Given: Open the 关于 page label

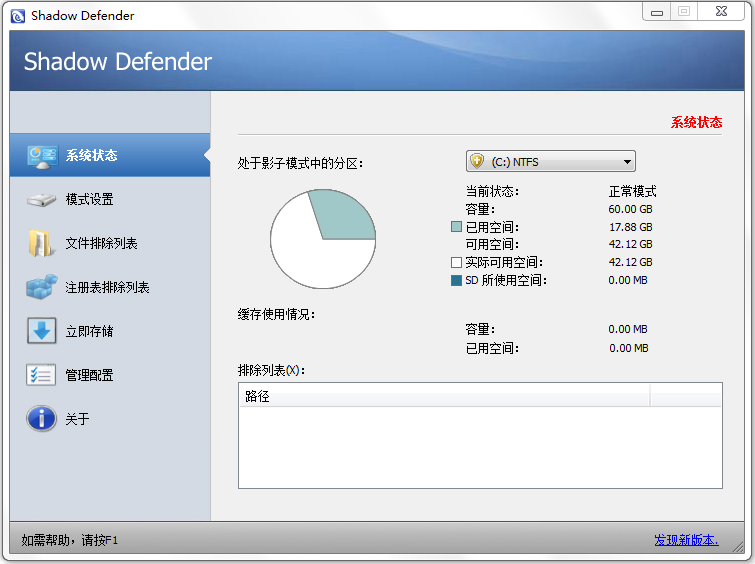Looking at the screenshot, I should coord(78,419).
